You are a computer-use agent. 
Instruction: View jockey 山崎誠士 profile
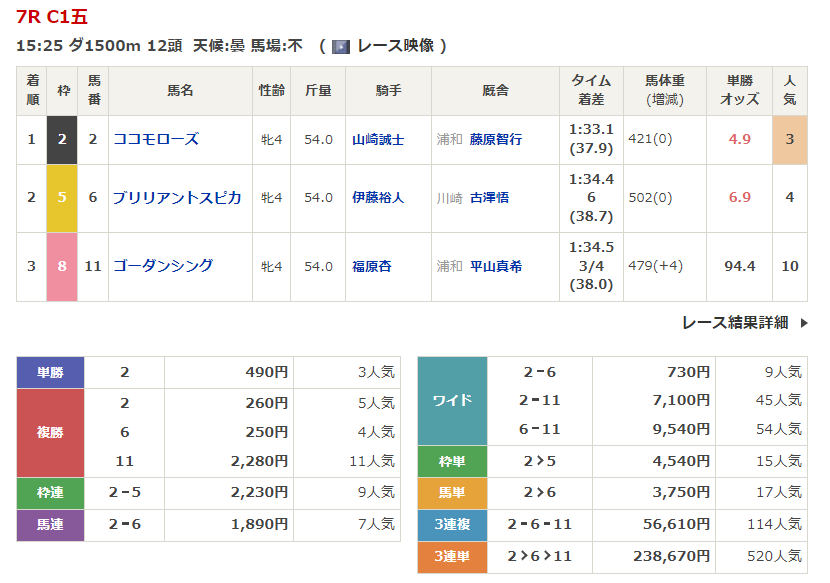(378, 140)
